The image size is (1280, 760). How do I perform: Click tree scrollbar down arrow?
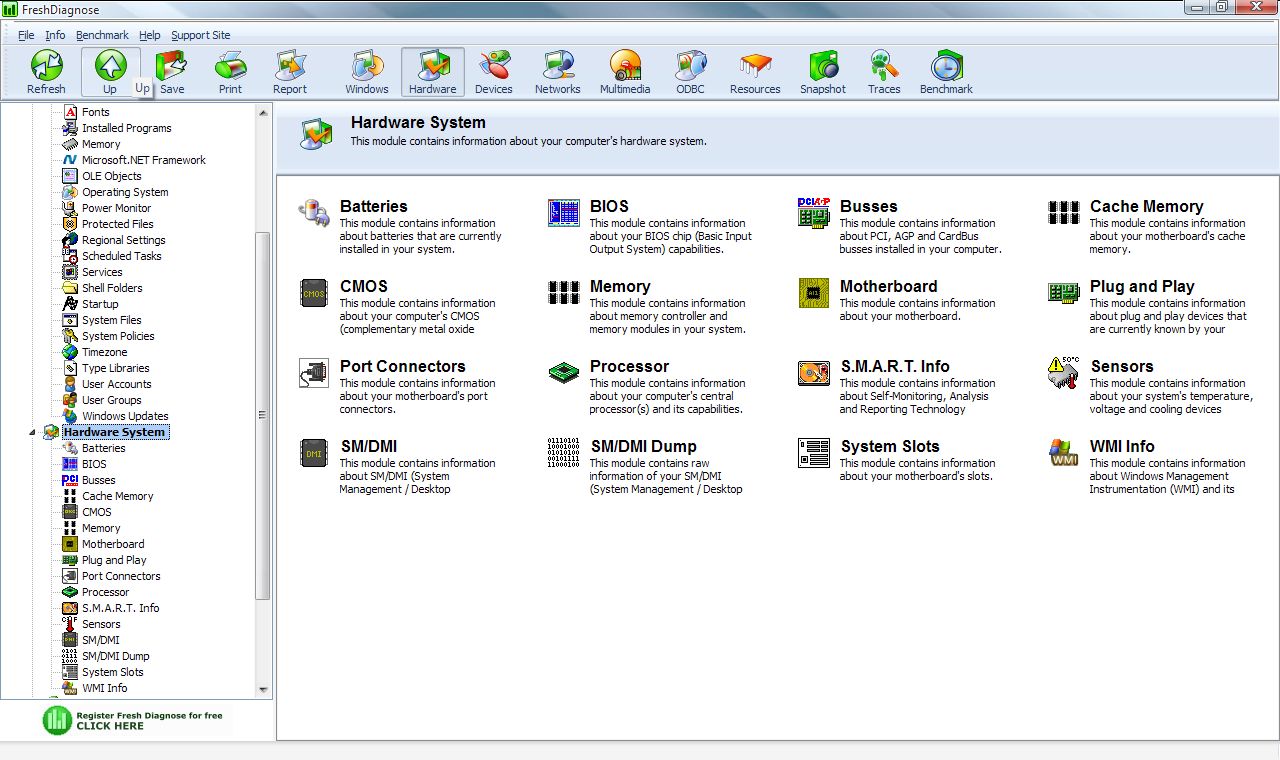[x=264, y=689]
